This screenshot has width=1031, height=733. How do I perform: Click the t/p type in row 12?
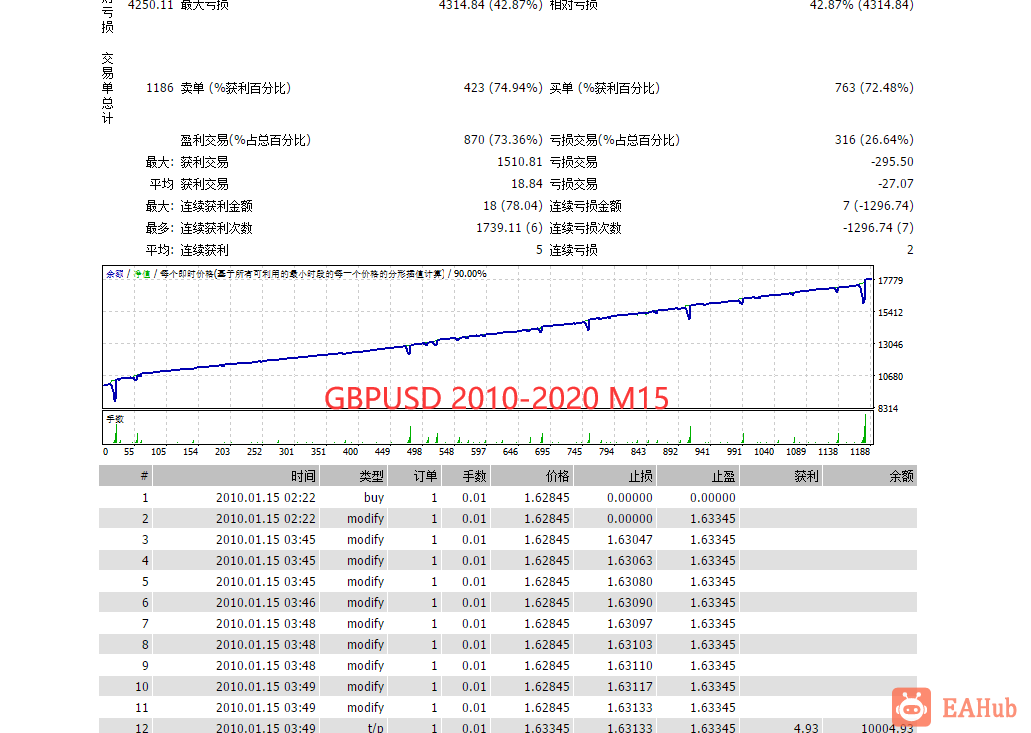coord(375,728)
